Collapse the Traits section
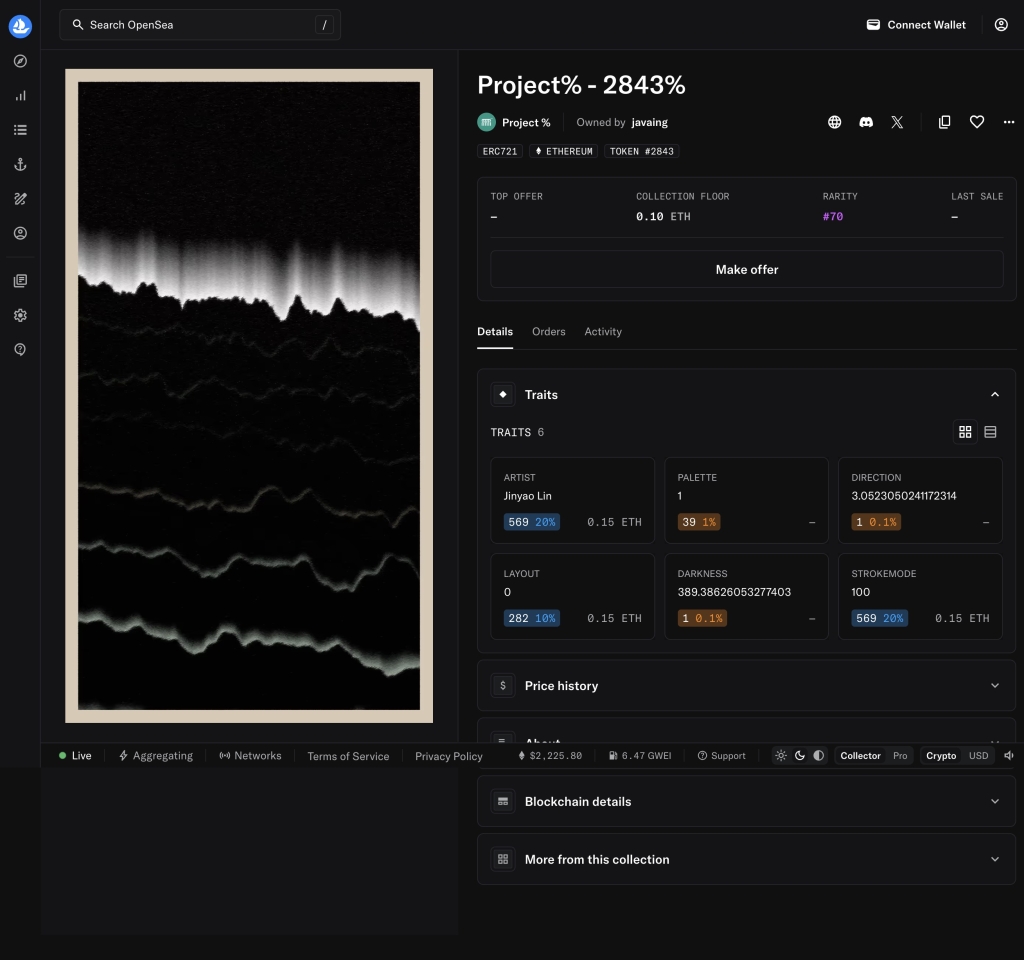 [994, 395]
